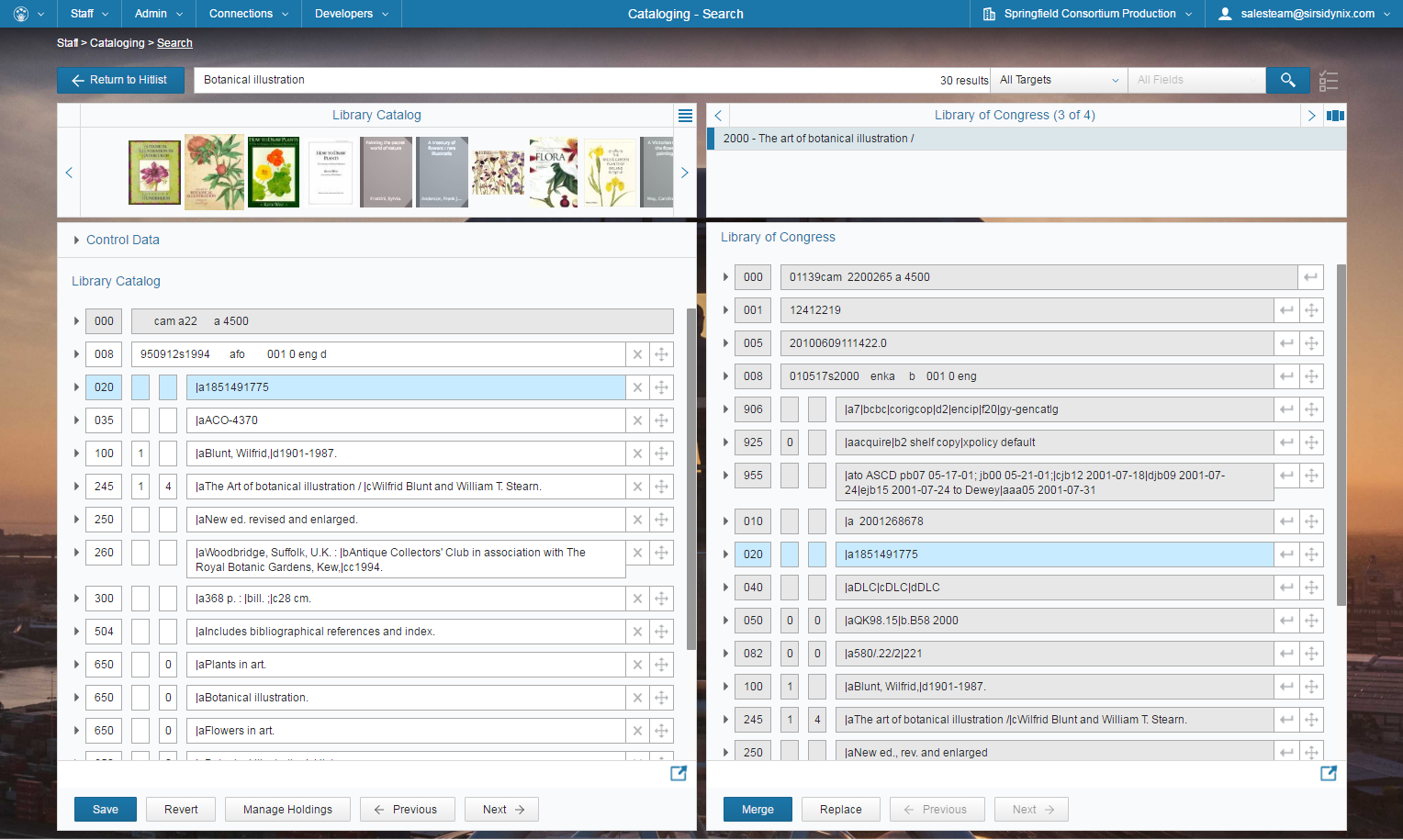Viewport: 1403px width, 840px height.
Task: Save the Library Catalog record
Action: (x=106, y=810)
